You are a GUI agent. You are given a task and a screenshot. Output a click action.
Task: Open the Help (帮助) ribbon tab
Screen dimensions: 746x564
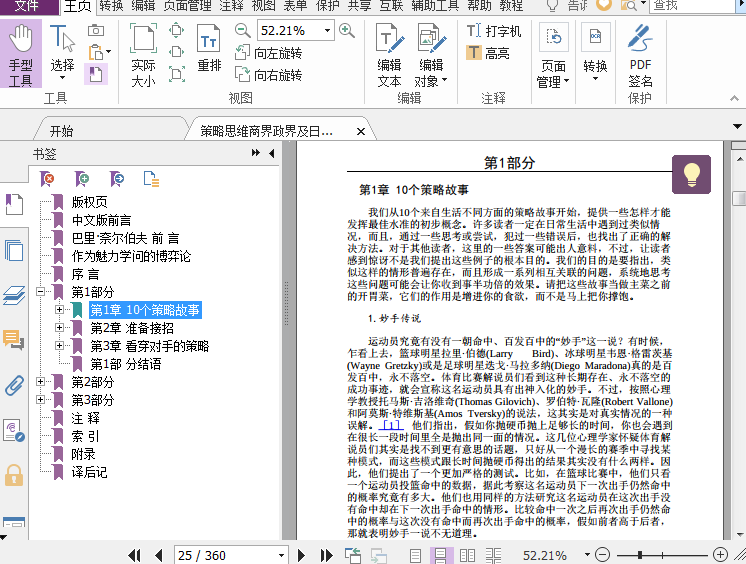(479, 6)
